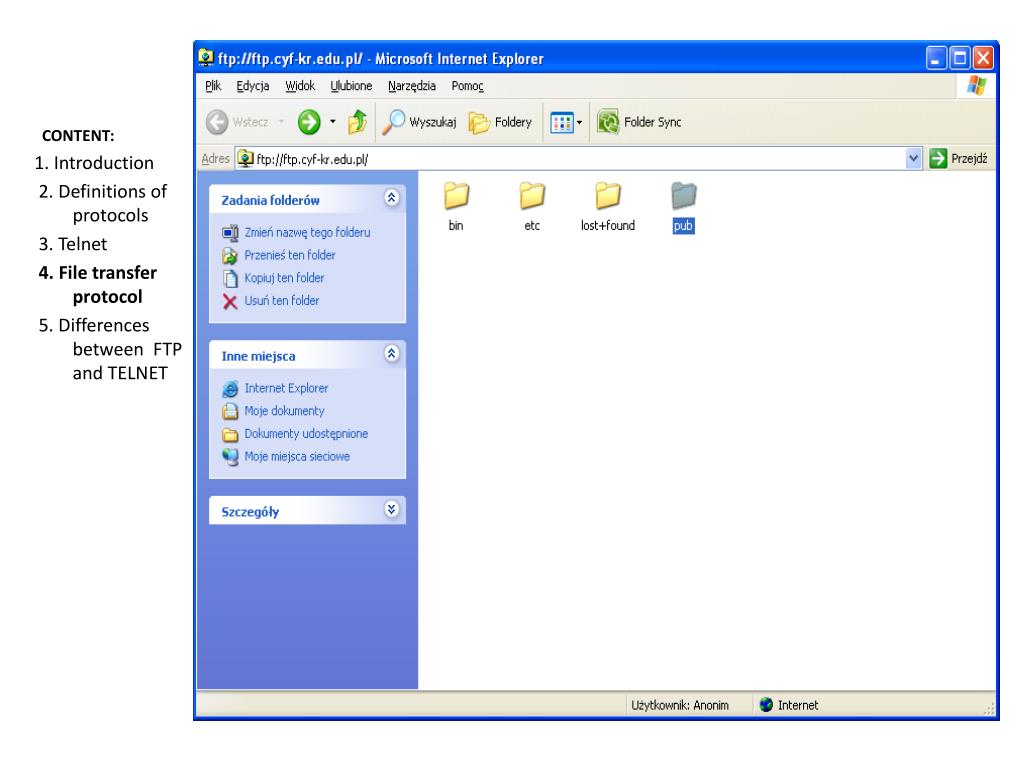This screenshot has height=768, width=1024.
Task: Click the Wstecz back arrow icon
Action: point(217,122)
